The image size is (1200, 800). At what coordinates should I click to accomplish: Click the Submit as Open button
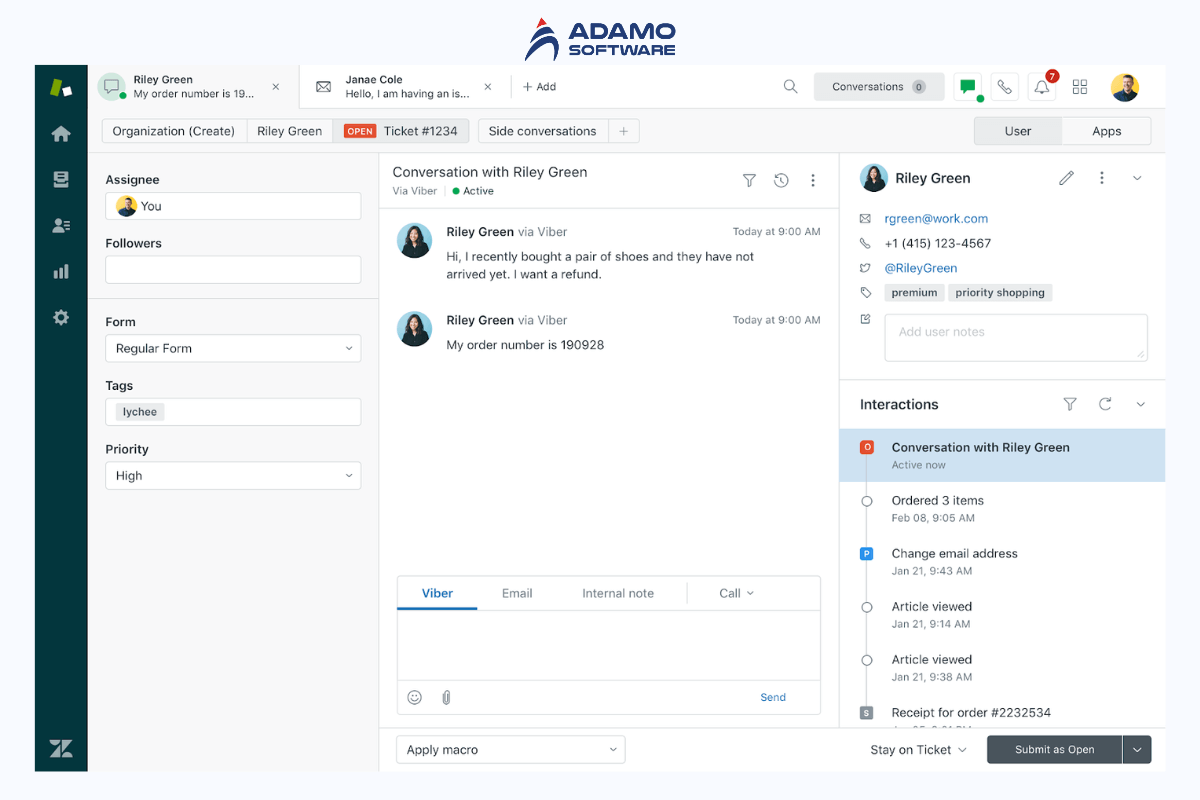tap(1054, 750)
